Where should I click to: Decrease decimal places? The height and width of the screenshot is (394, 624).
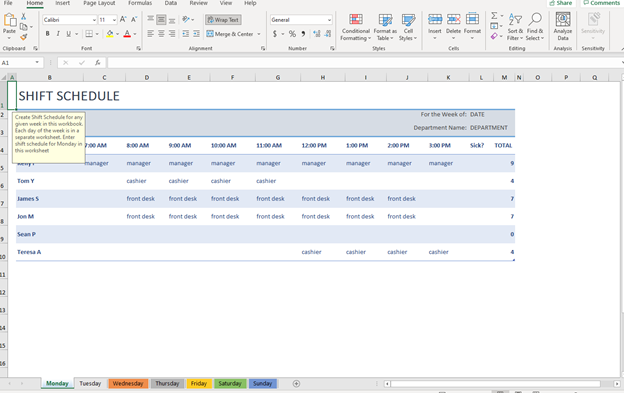328,34
